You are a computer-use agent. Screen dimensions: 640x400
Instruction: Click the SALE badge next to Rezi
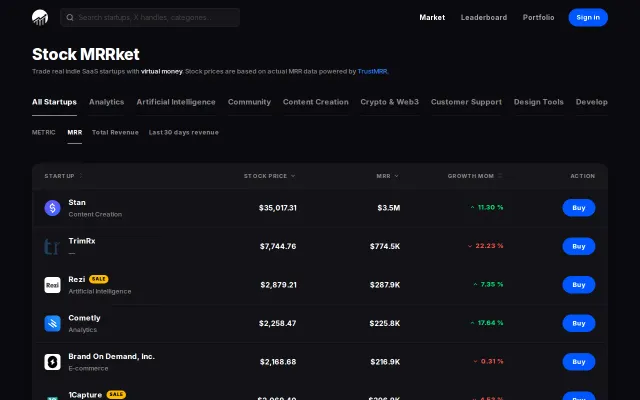[x=98, y=279]
